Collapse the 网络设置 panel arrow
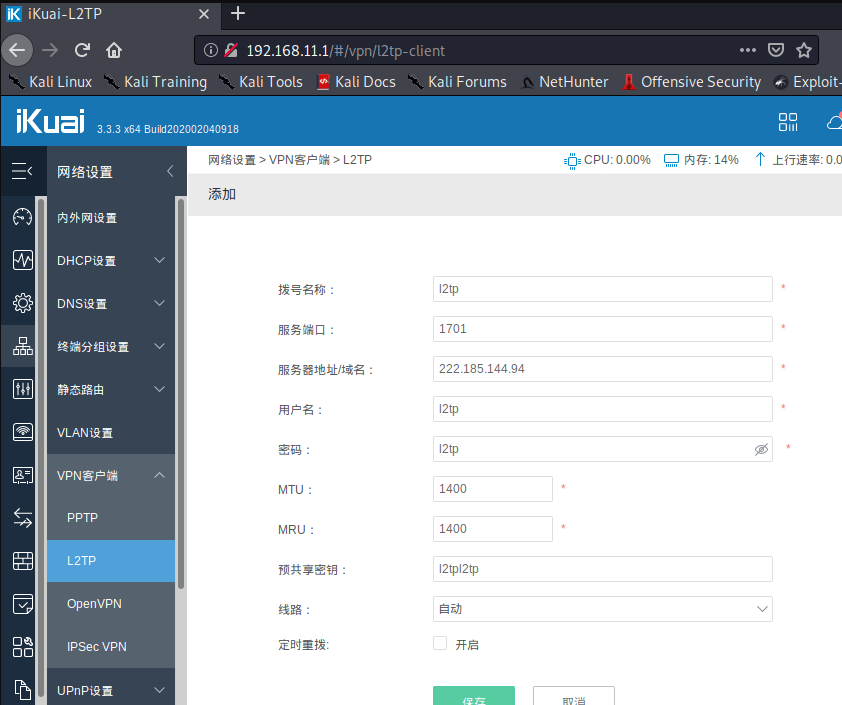Viewport: 842px width, 705px height. (170, 171)
